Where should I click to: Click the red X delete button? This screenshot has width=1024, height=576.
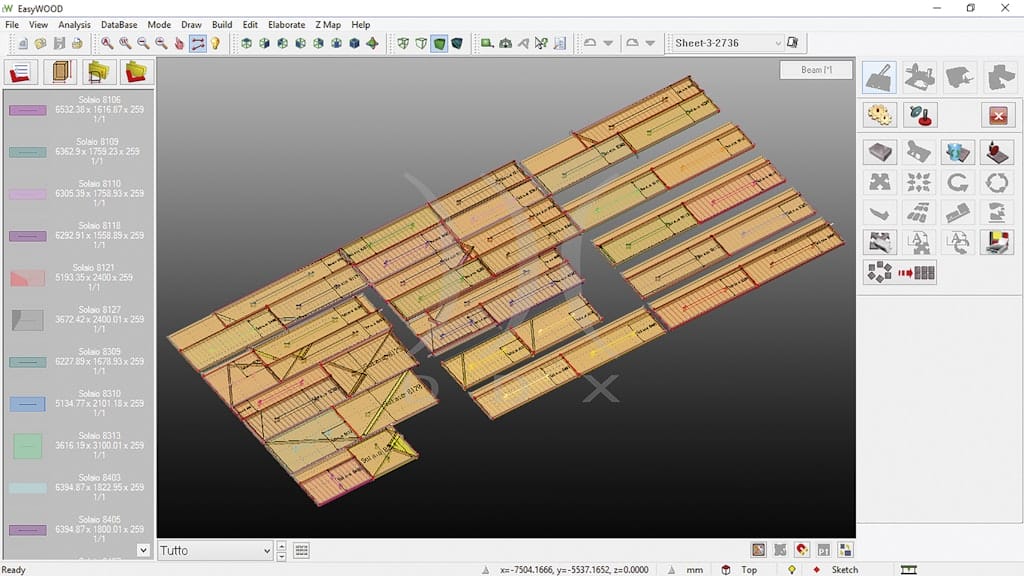tap(997, 115)
